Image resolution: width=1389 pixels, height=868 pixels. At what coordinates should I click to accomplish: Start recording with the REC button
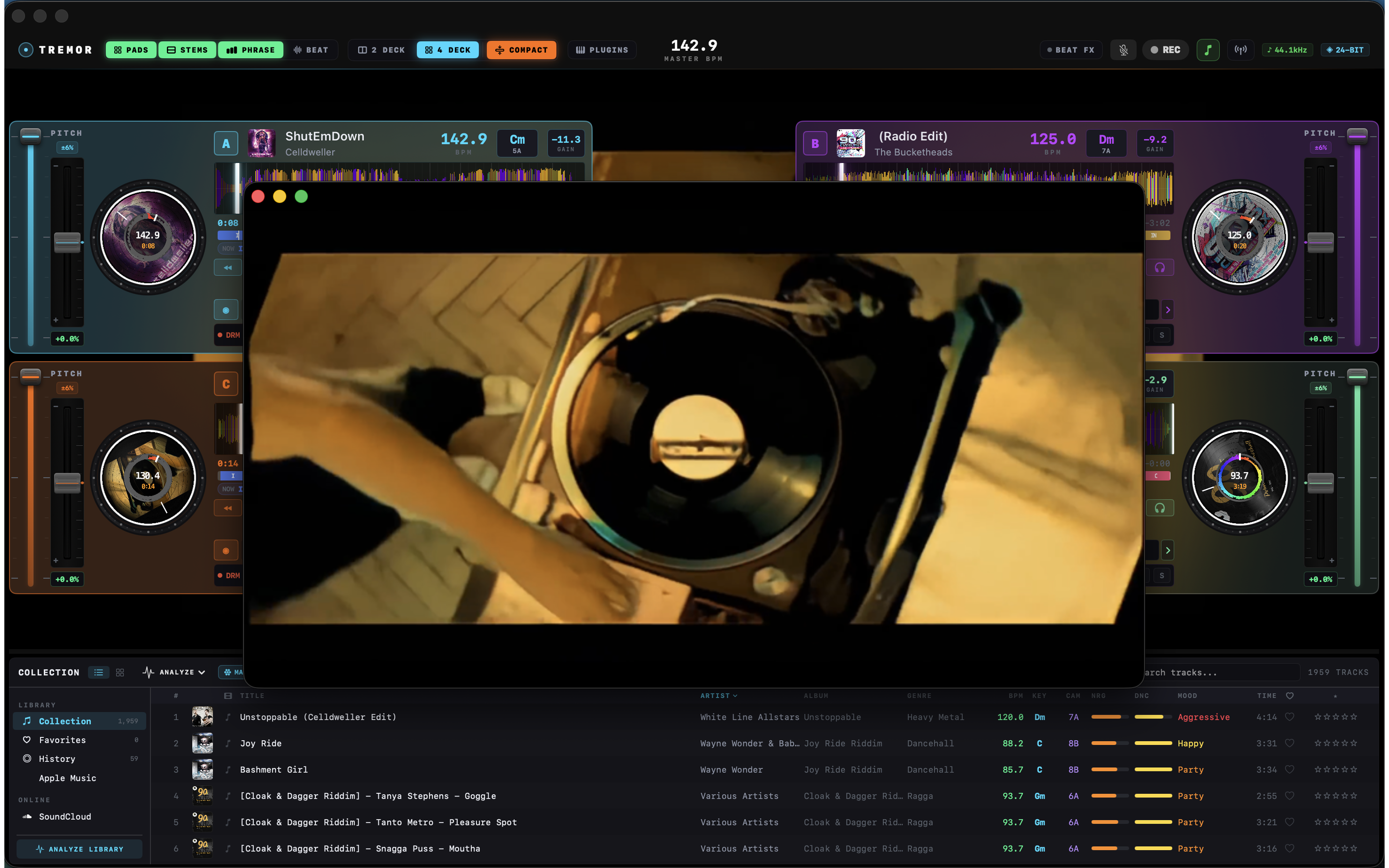point(1165,50)
